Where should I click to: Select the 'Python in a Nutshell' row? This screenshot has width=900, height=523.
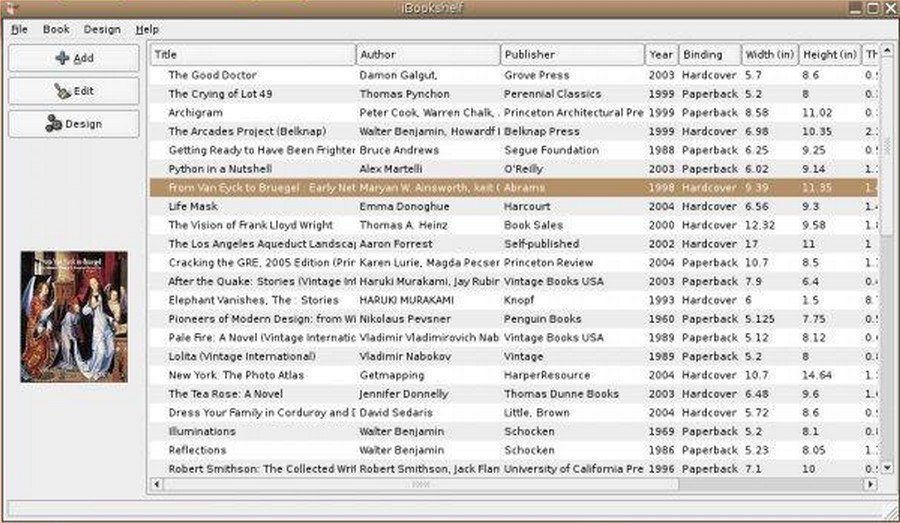click(x=514, y=169)
